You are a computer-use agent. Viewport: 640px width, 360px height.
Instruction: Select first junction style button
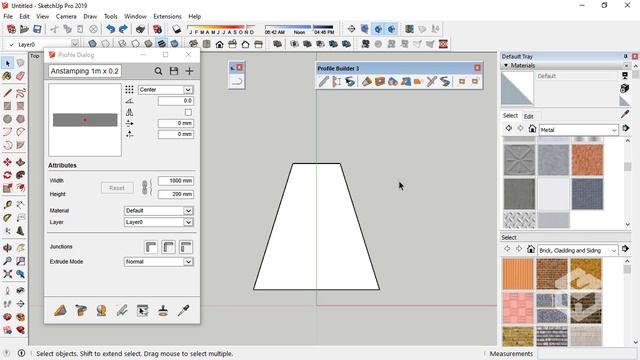[151, 247]
